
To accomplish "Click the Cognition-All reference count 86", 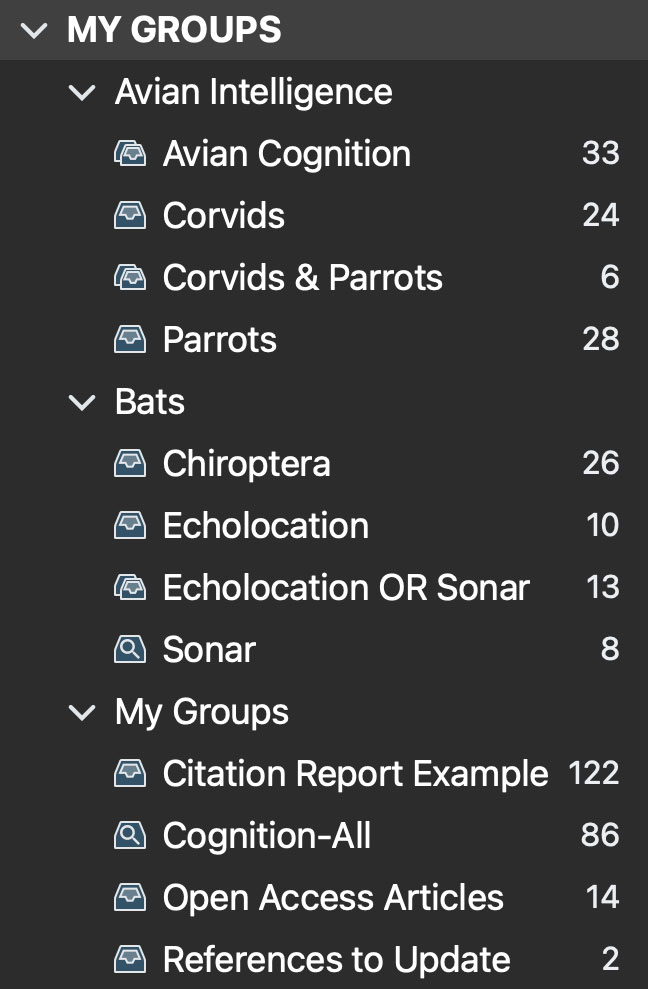I will [x=600, y=836].
